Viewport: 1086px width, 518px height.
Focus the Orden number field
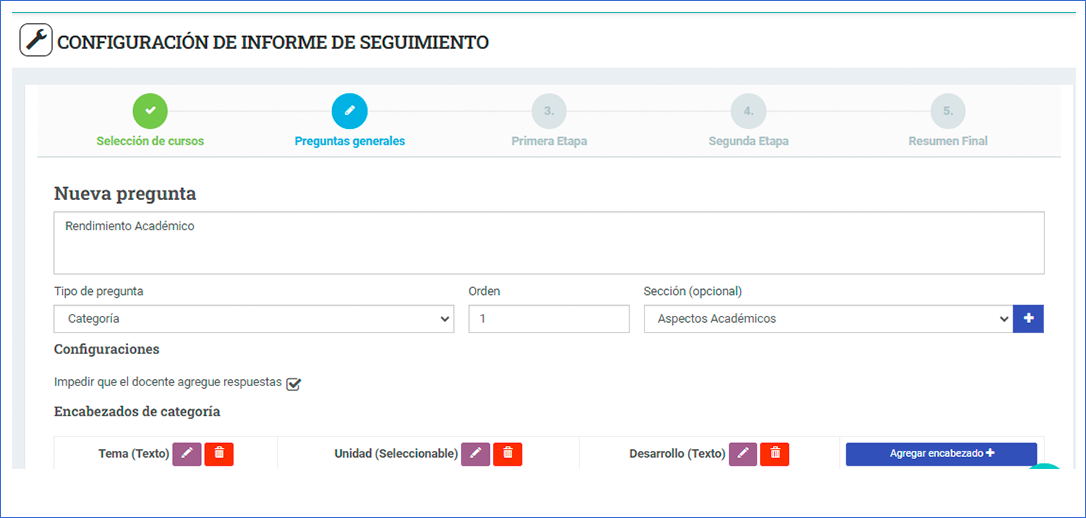point(549,319)
